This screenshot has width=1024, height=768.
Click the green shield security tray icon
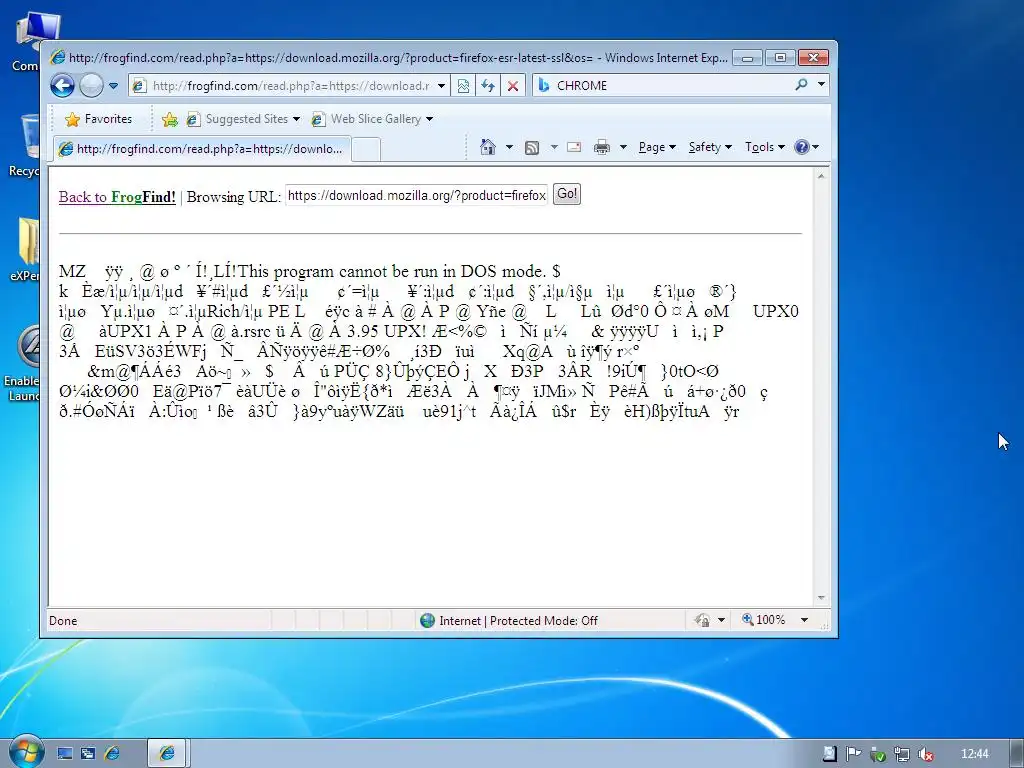878,754
